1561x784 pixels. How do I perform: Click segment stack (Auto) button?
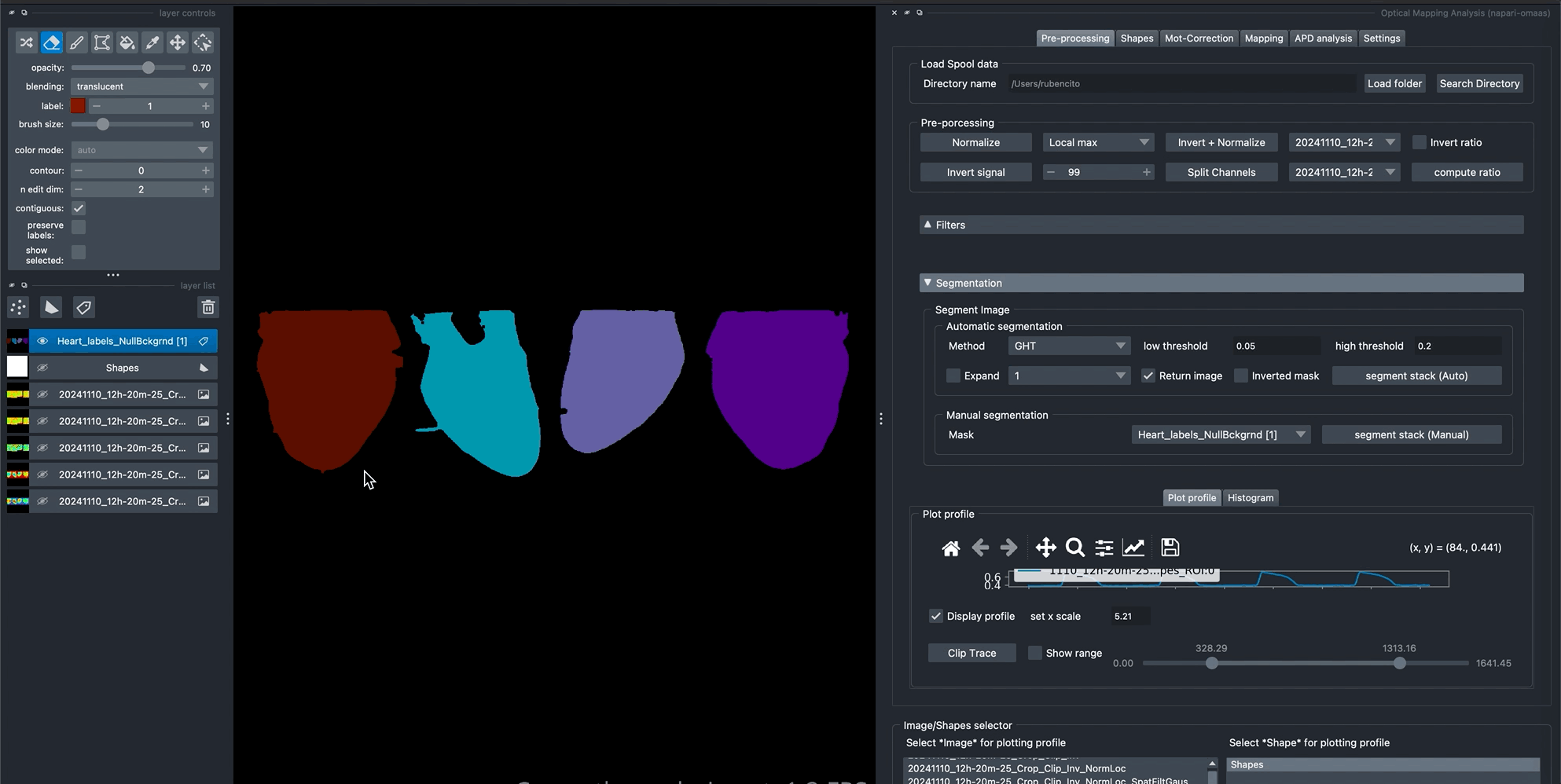1416,376
